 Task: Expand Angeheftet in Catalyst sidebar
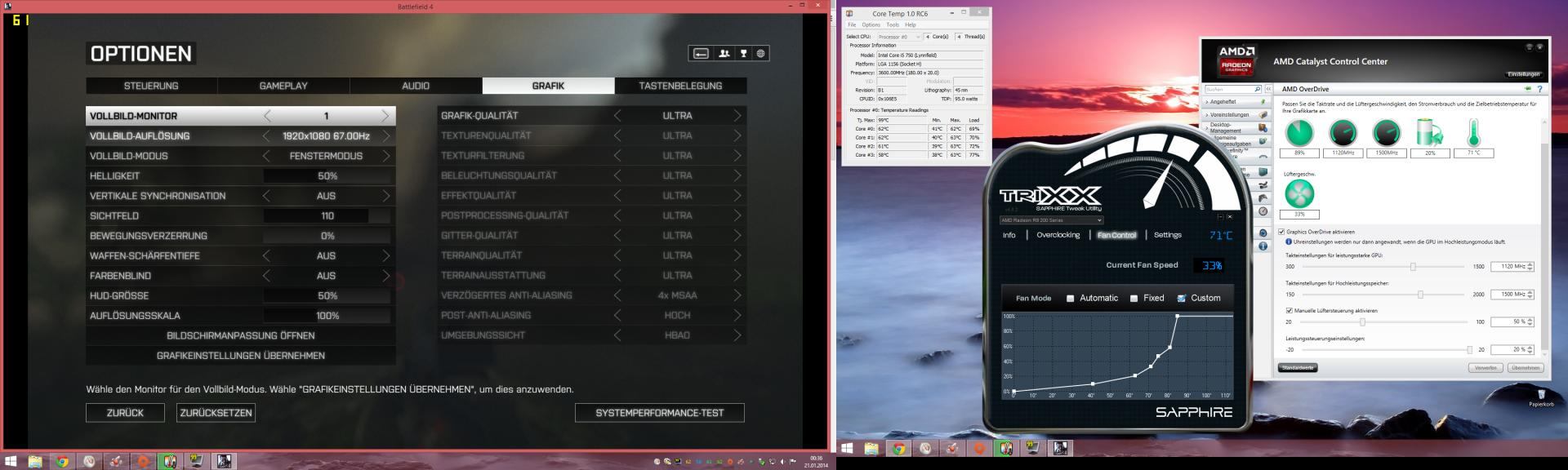(x=1236, y=102)
